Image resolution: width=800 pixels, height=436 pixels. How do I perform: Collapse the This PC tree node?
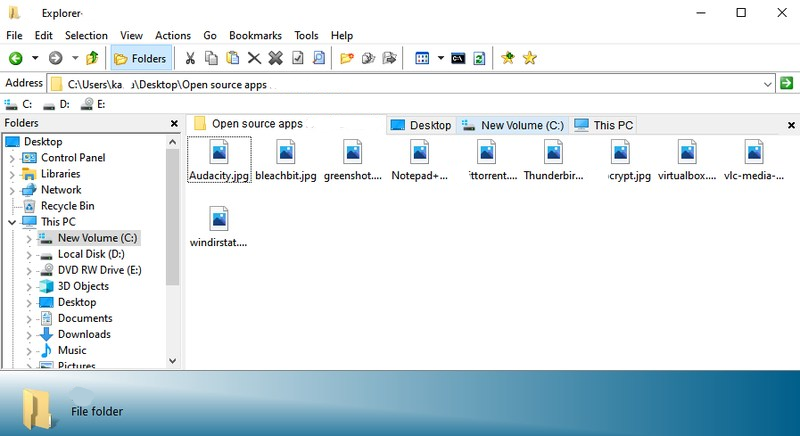click(x=12, y=222)
